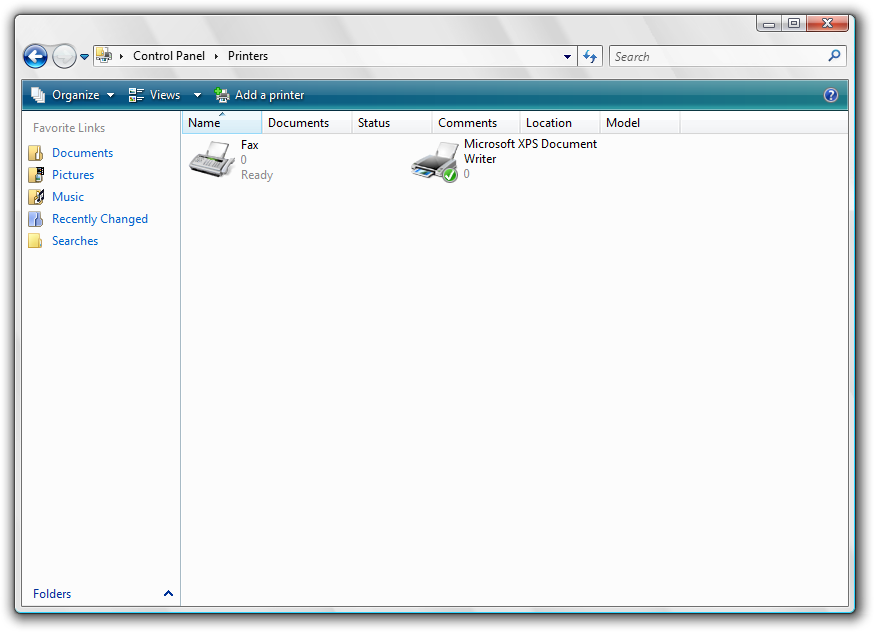This screenshot has height=632, width=874.
Task: Click the Refresh button
Action: click(x=590, y=56)
